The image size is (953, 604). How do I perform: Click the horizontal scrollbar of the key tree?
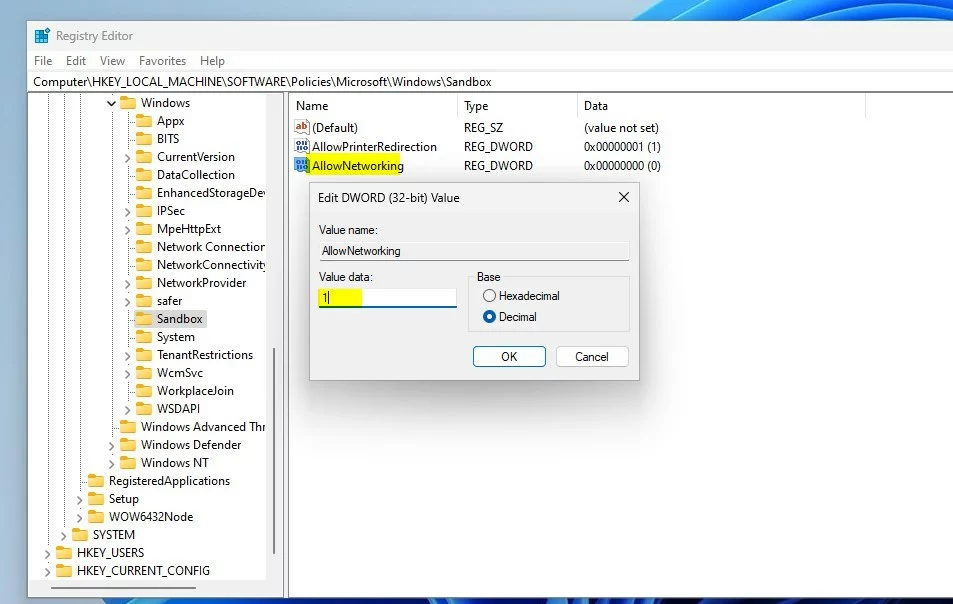pos(123,588)
